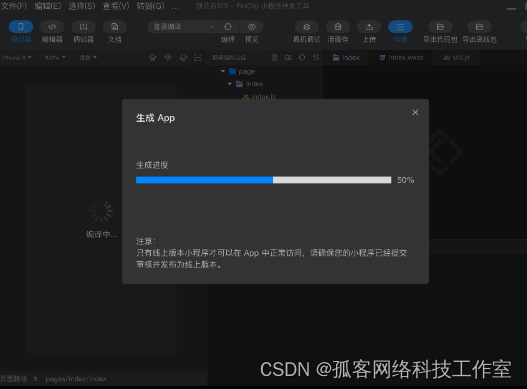The height and width of the screenshot is (389, 527).
Task: Open the 文档 documentation icon
Action: (115, 27)
